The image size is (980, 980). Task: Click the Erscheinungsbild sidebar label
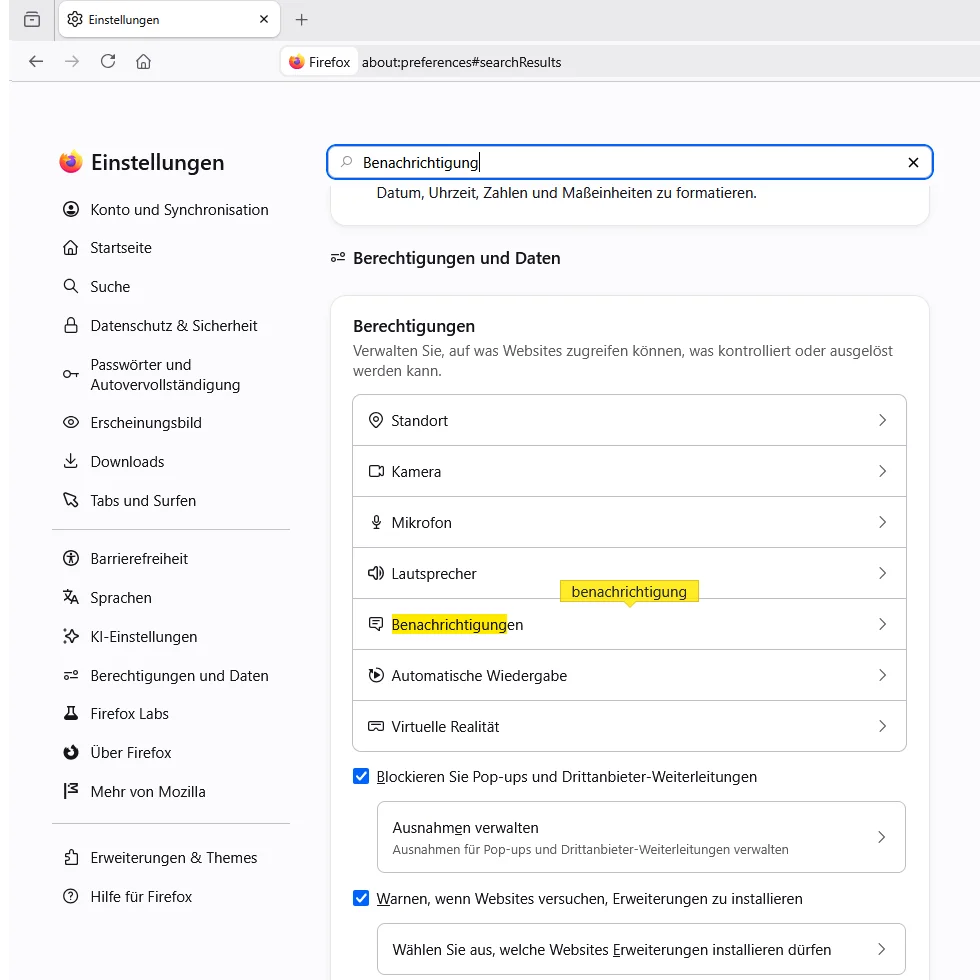pyautogui.click(x=146, y=423)
